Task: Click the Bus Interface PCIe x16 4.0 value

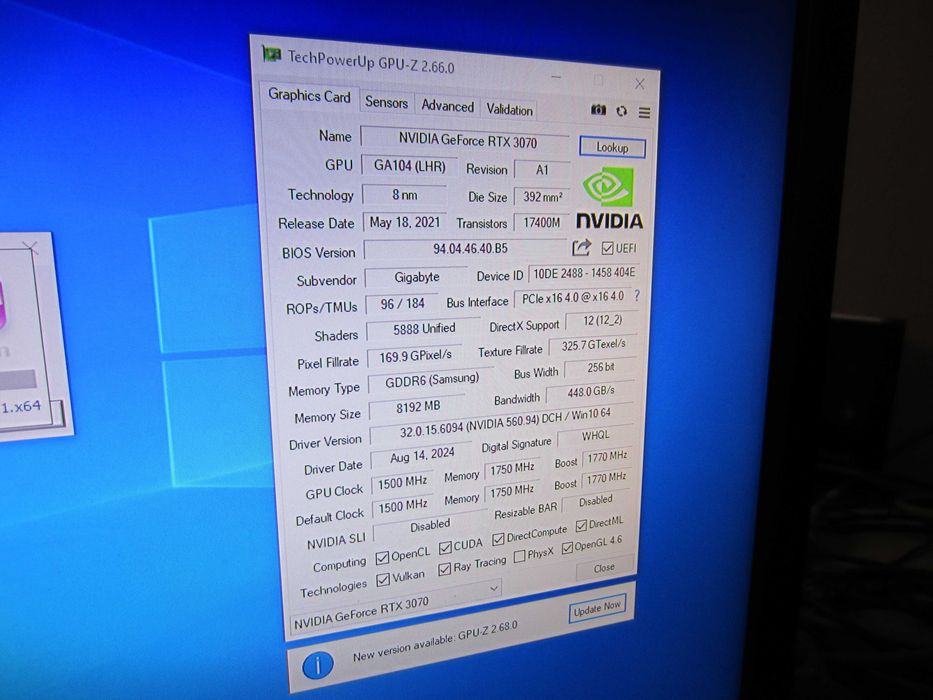Action: click(x=572, y=298)
